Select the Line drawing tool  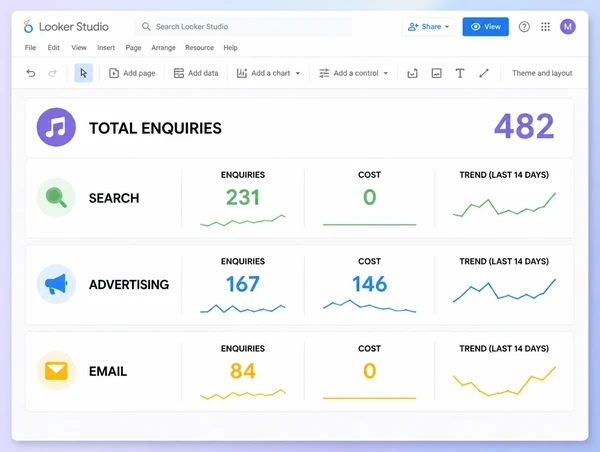point(484,73)
